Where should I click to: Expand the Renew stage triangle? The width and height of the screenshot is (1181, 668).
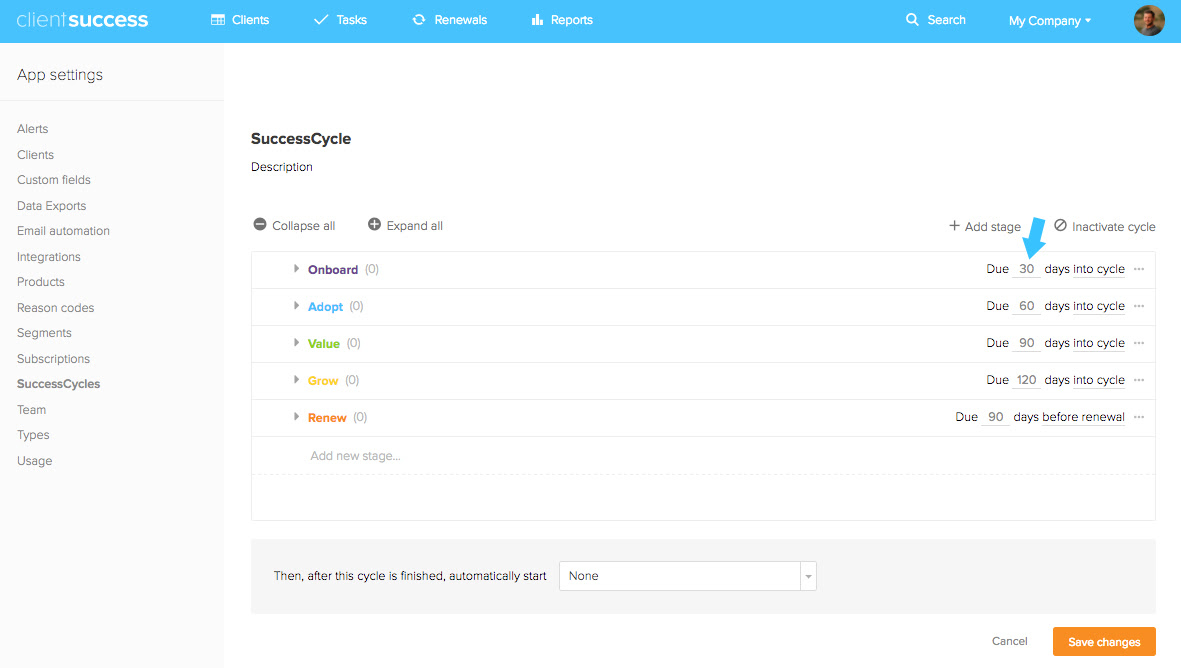click(x=296, y=416)
